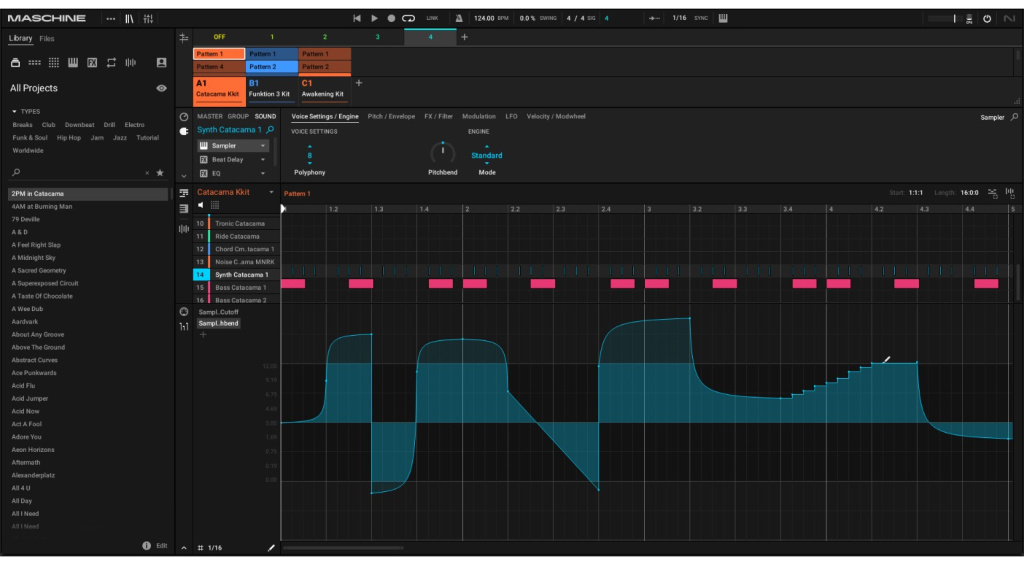Toggle the modulation lane automation circle icon
Viewport: 1024px width, 565px height.
(184, 312)
